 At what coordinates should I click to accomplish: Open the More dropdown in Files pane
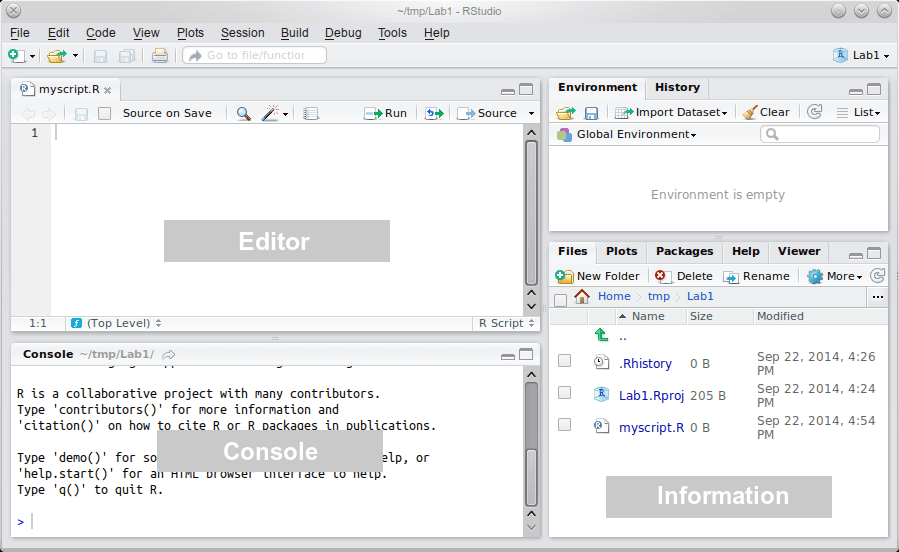click(x=835, y=276)
